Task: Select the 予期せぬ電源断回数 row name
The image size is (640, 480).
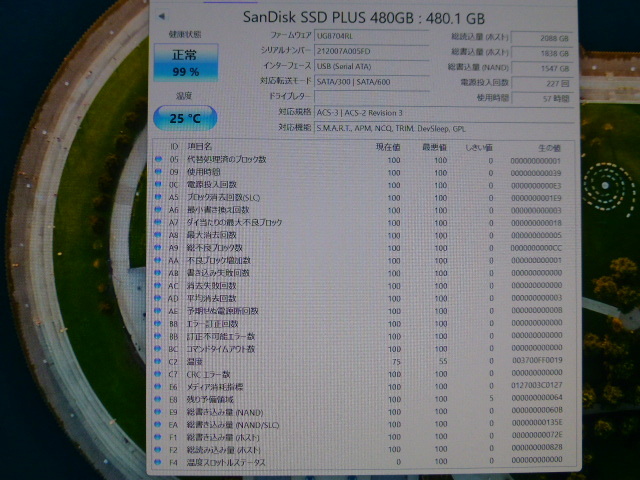Action: pos(222,311)
